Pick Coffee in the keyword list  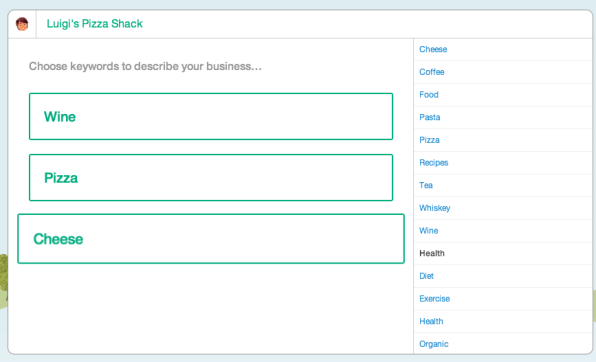(431, 72)
